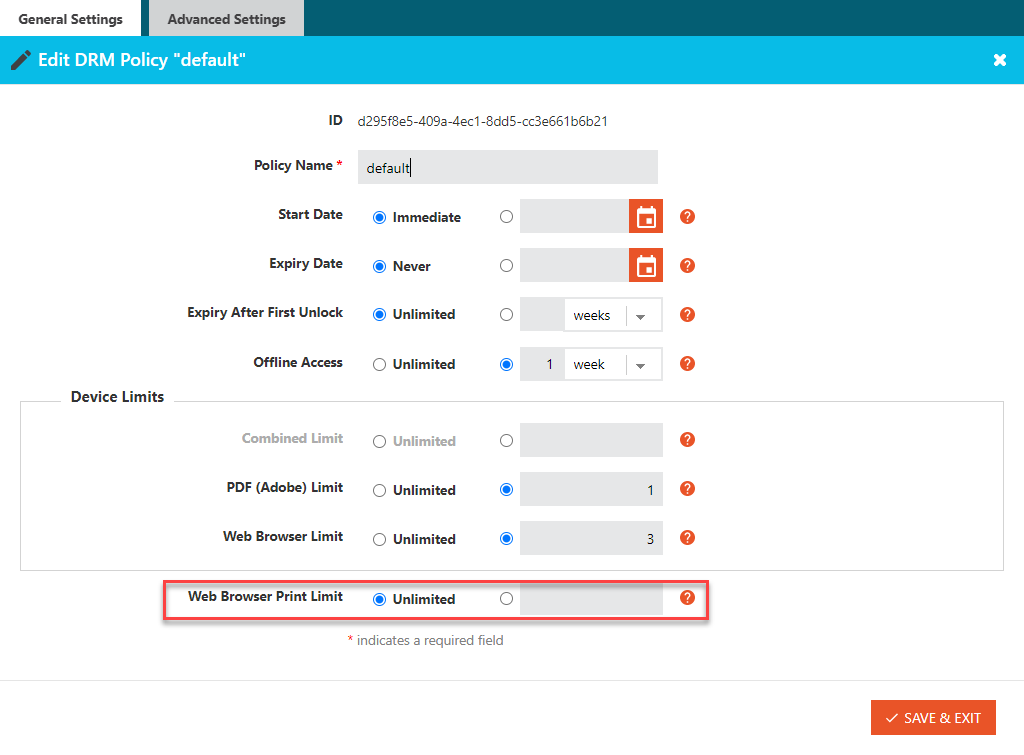
Task: Click the PDF (Adobe) Limit value field
Action: 592,489
